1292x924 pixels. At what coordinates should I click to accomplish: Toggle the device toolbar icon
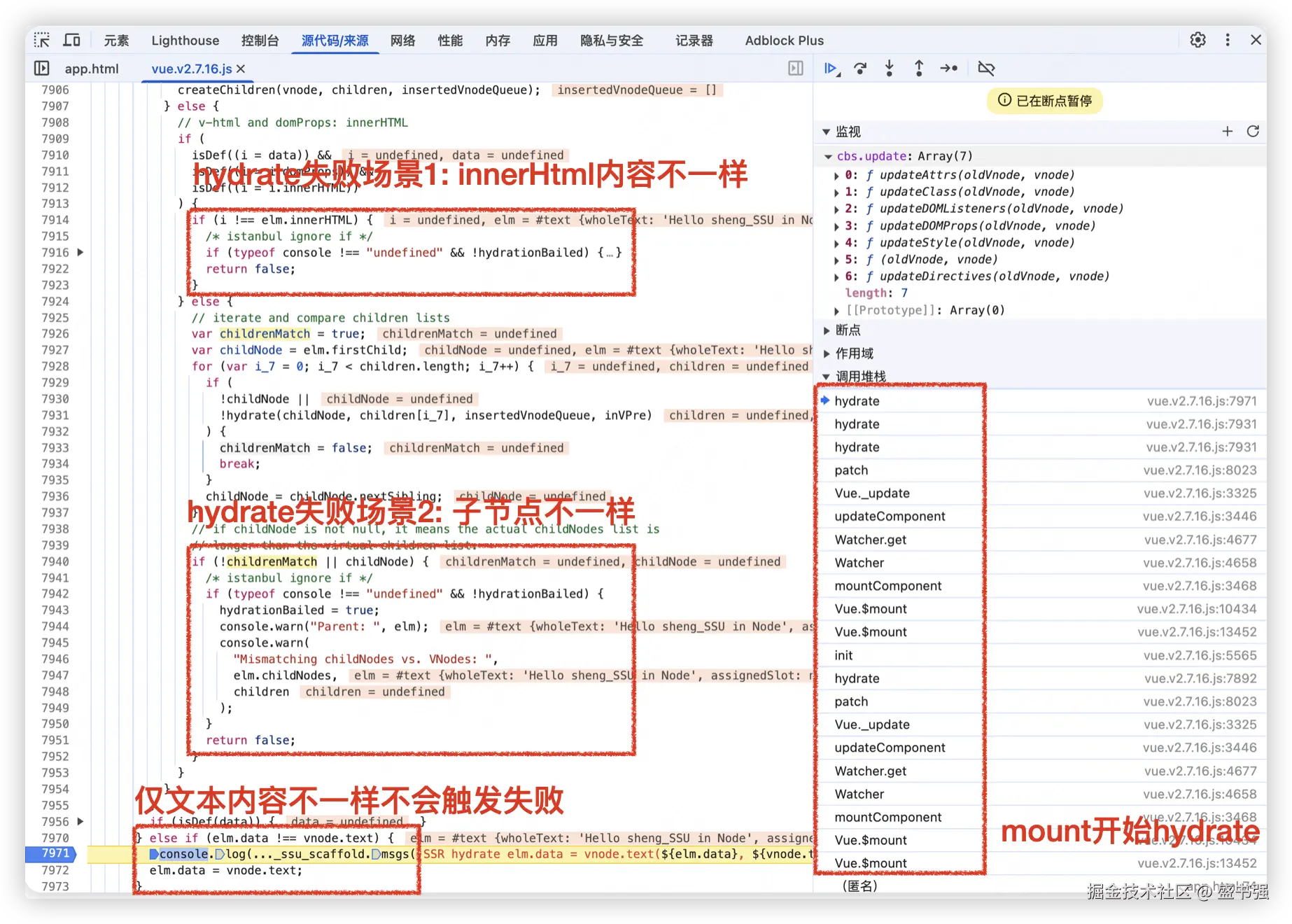pos(71,40)
